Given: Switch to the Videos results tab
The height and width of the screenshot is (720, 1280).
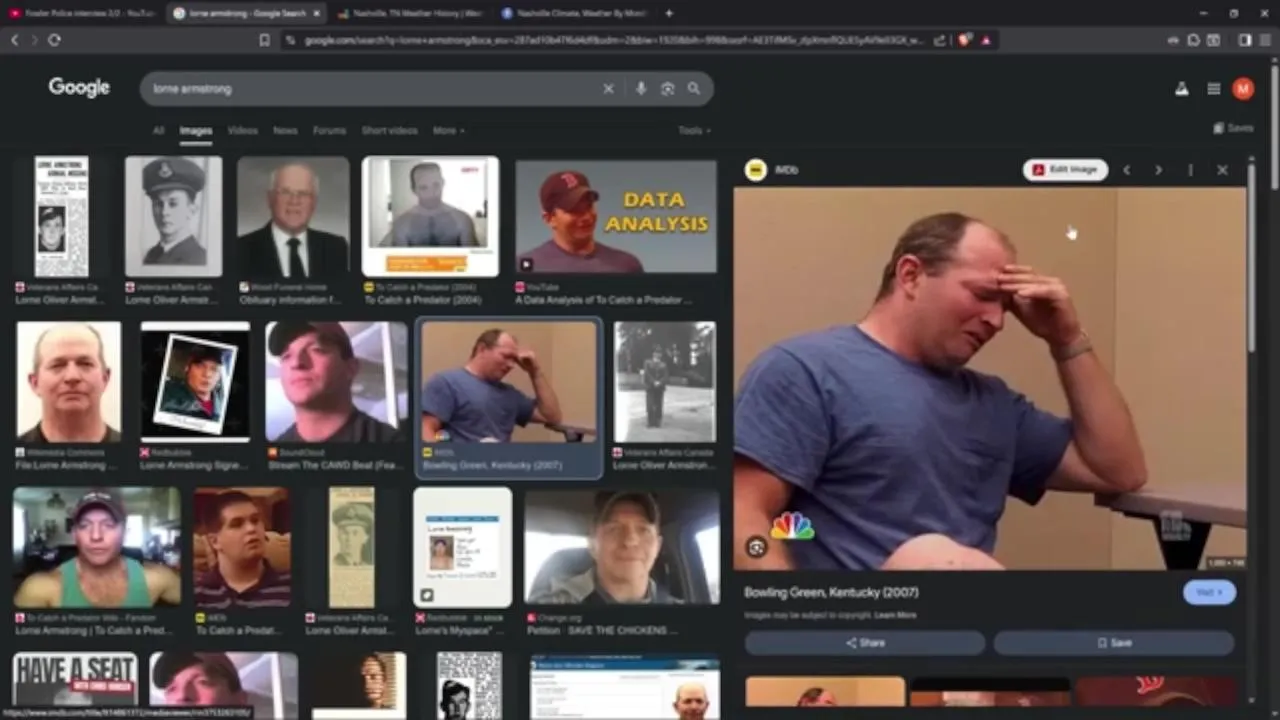Looking at the screenshot, I should tap(242, 131).
